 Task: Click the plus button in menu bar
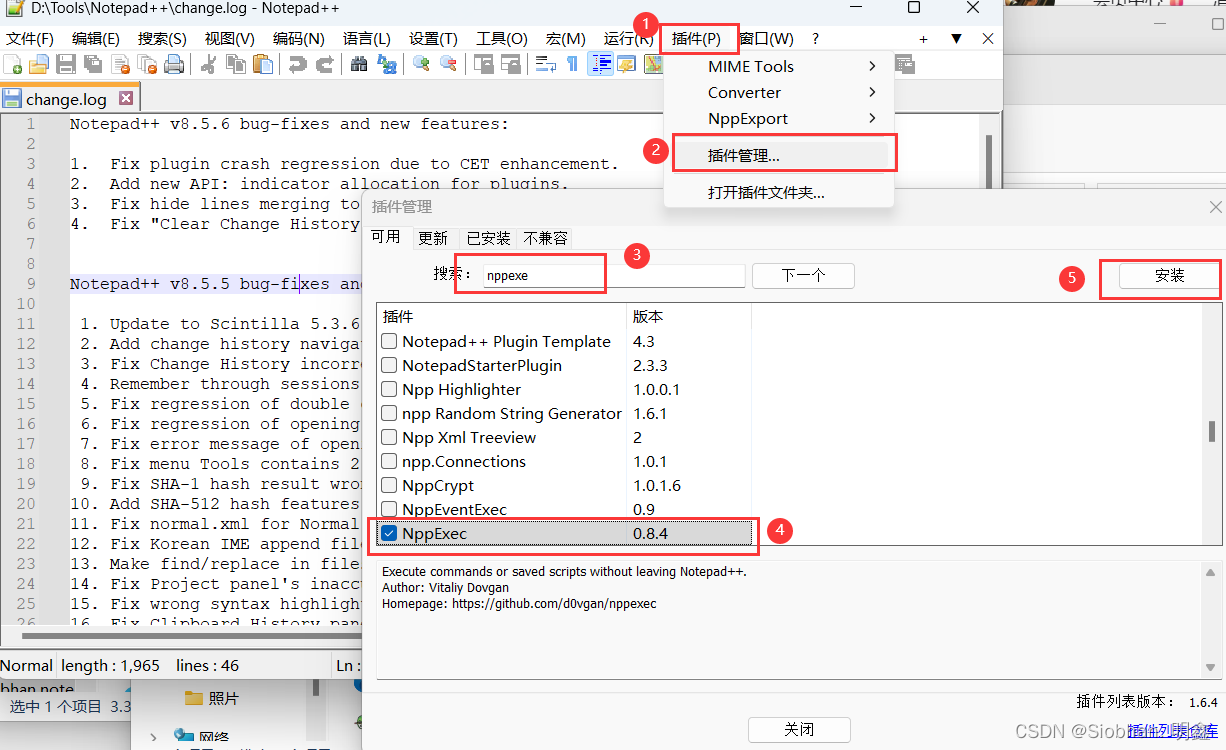click(923, 38)
